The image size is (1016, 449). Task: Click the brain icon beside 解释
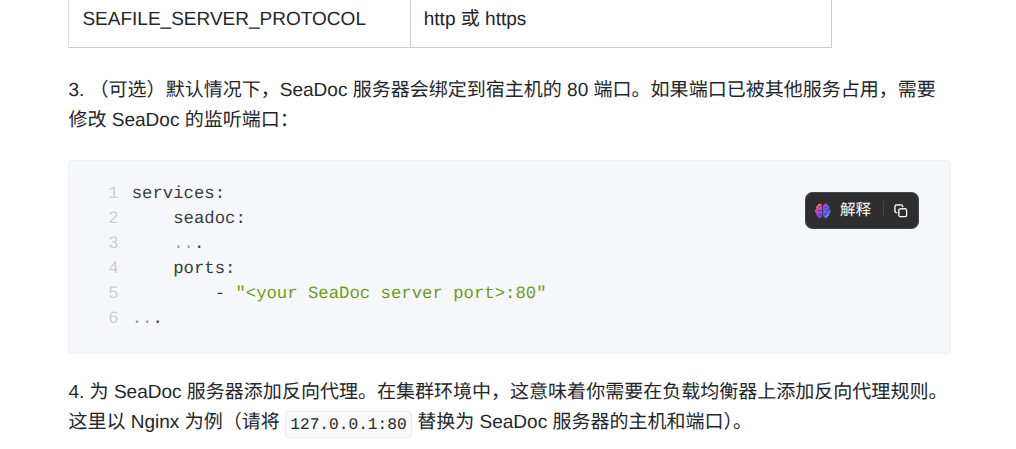823,210
